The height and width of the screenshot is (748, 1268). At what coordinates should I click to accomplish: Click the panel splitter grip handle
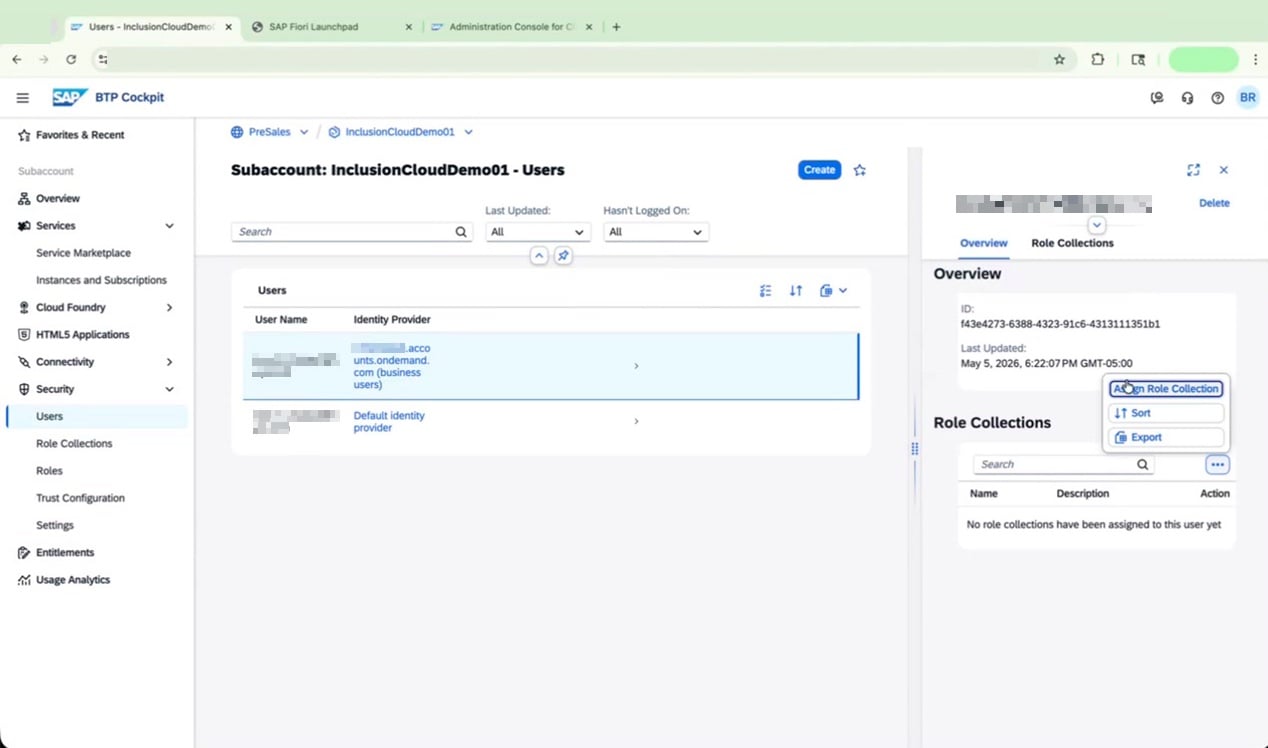point(914,449)
